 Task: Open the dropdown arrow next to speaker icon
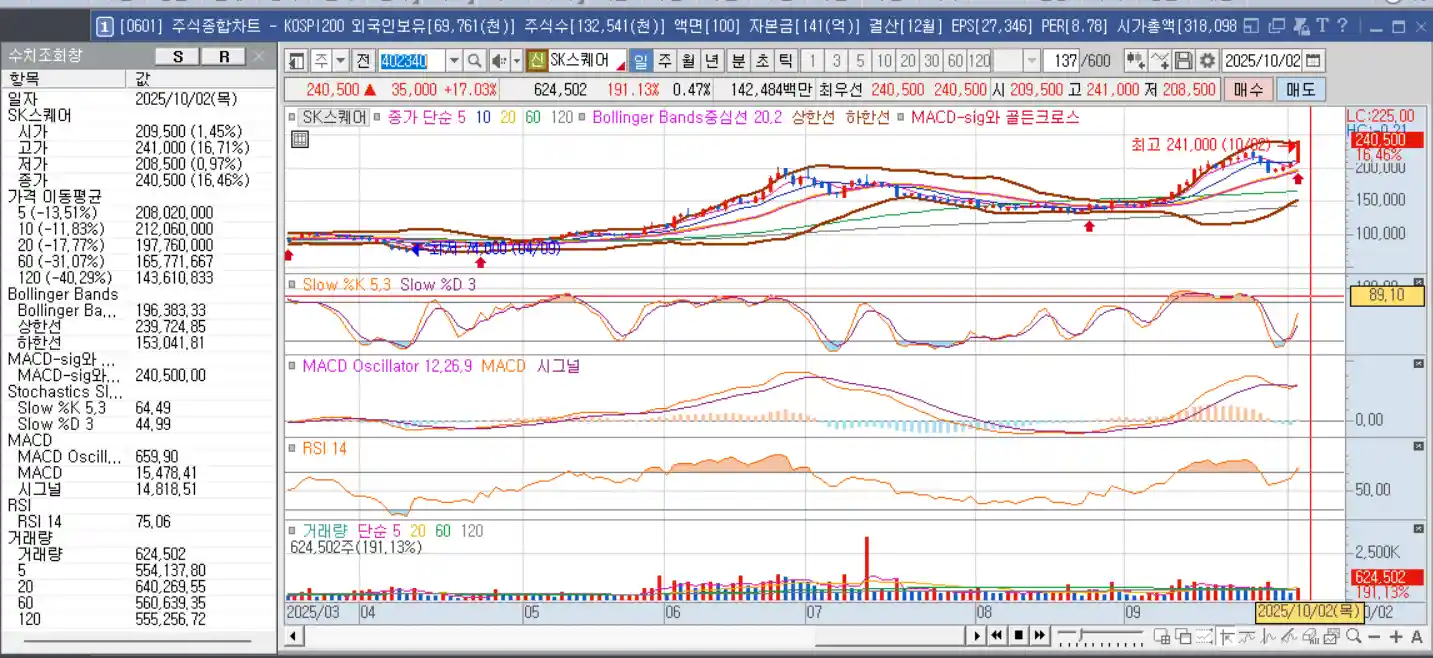pyautogui.click(x=517, y=61)
